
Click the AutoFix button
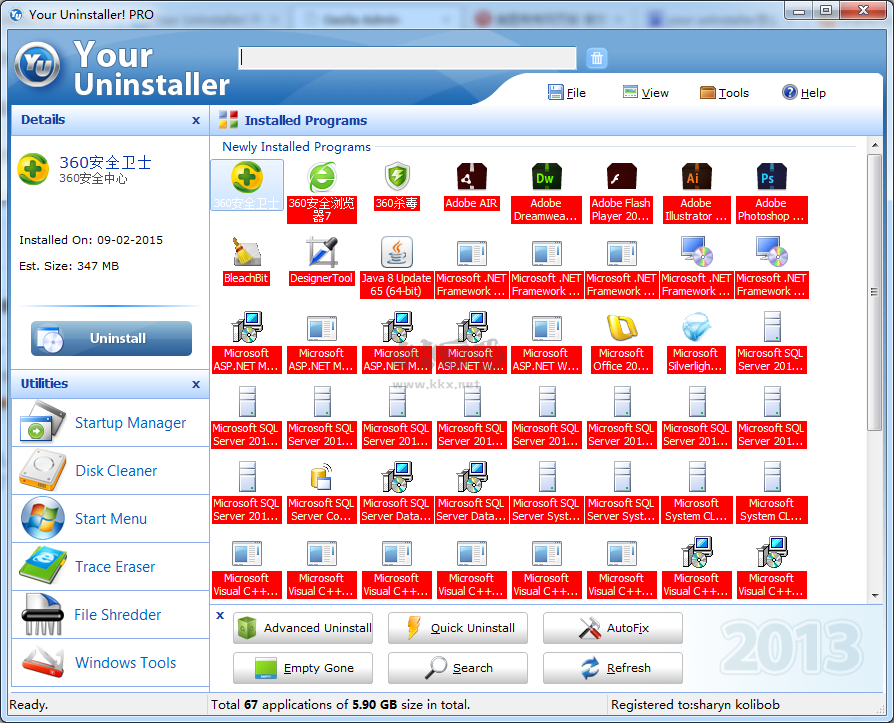tap(612, 628)
